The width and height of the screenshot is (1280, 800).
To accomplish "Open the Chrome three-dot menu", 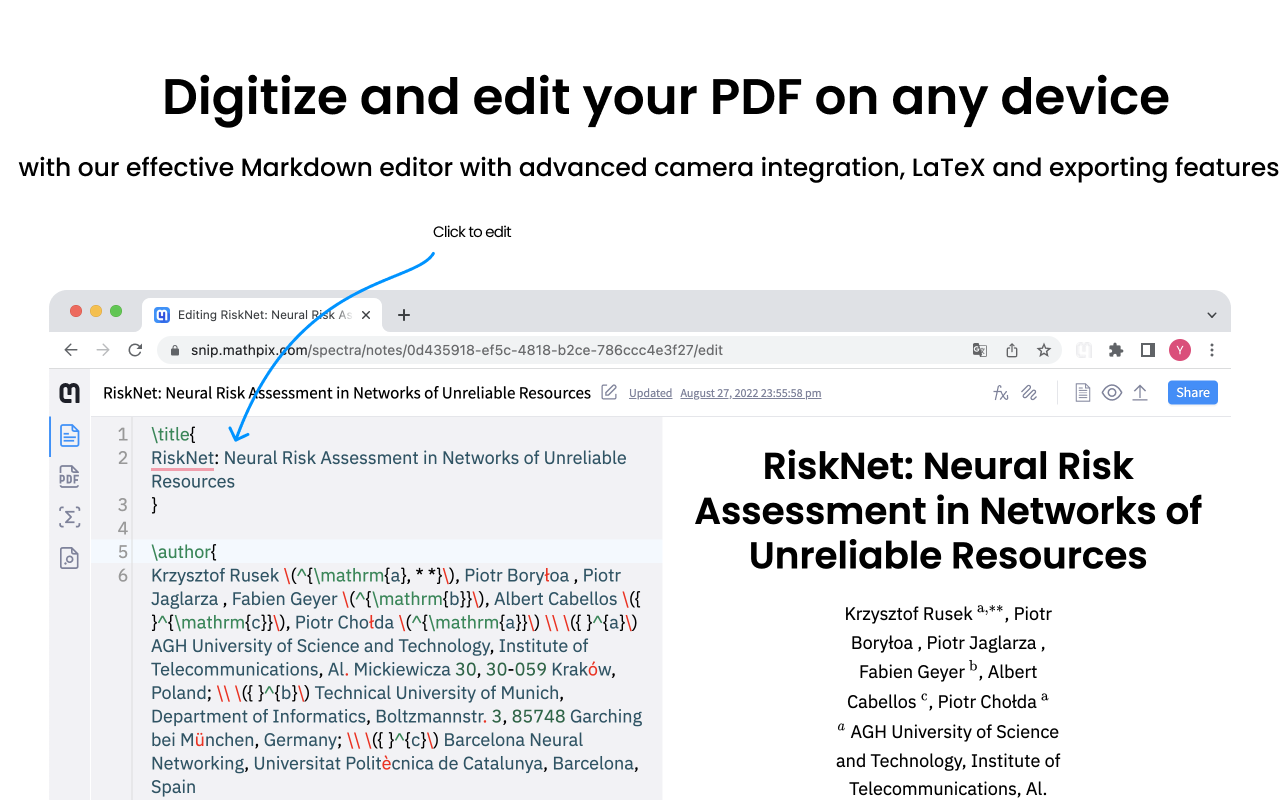I will point(1212,350).
